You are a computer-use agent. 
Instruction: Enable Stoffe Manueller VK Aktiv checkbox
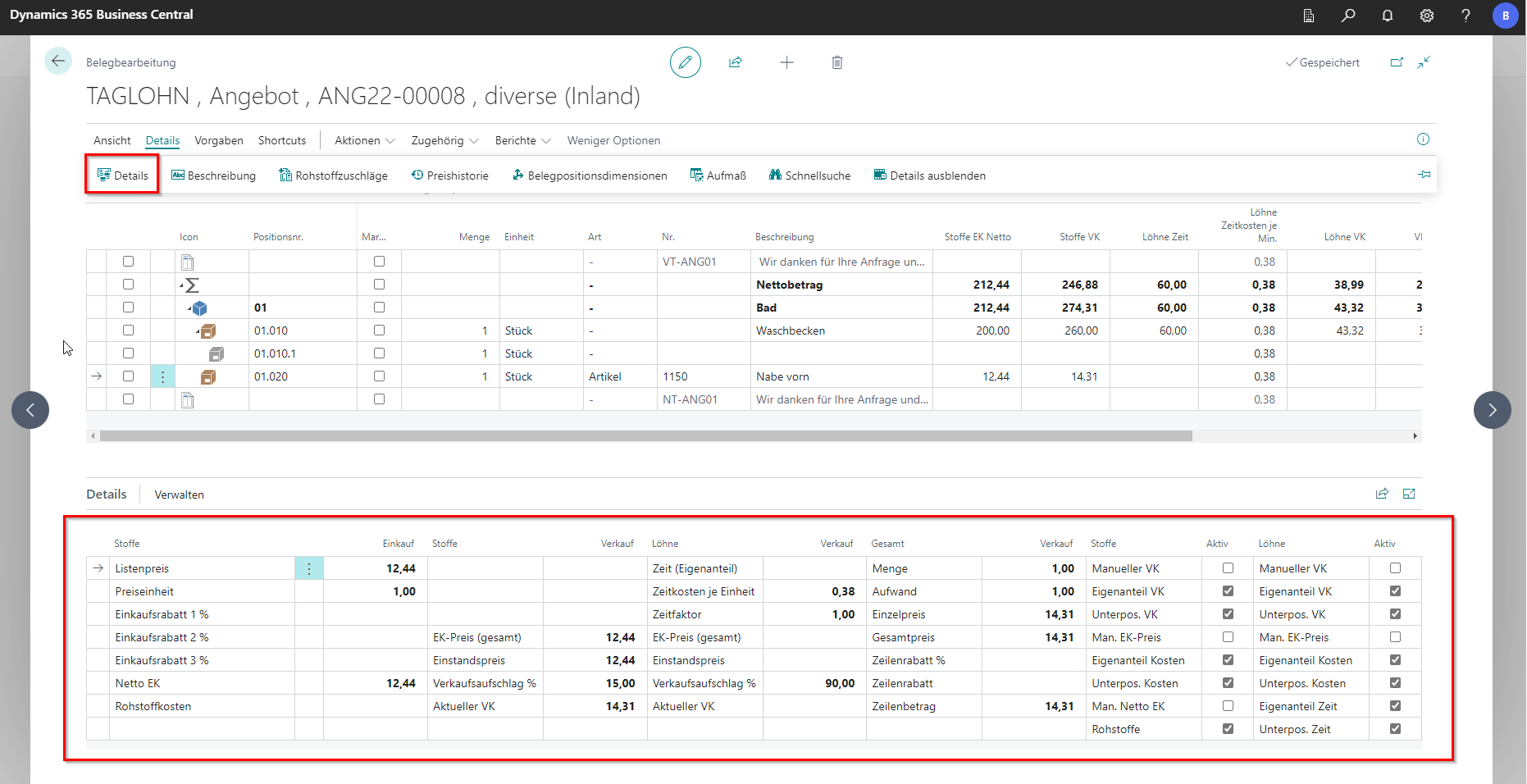1228,568
